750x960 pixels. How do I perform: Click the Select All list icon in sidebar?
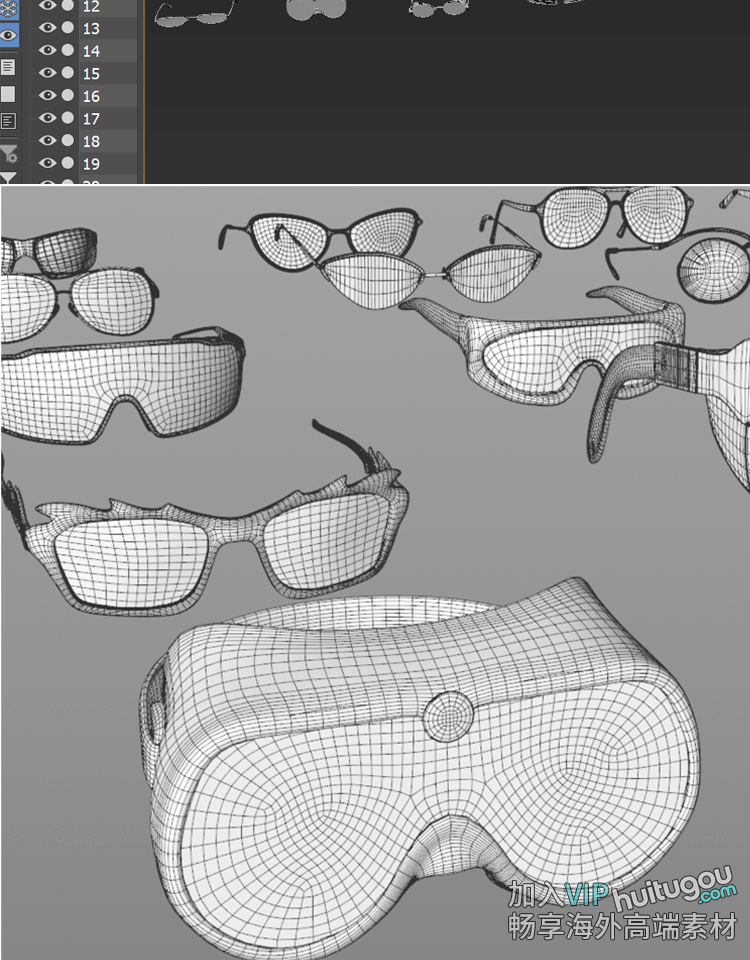coord(8,66)
